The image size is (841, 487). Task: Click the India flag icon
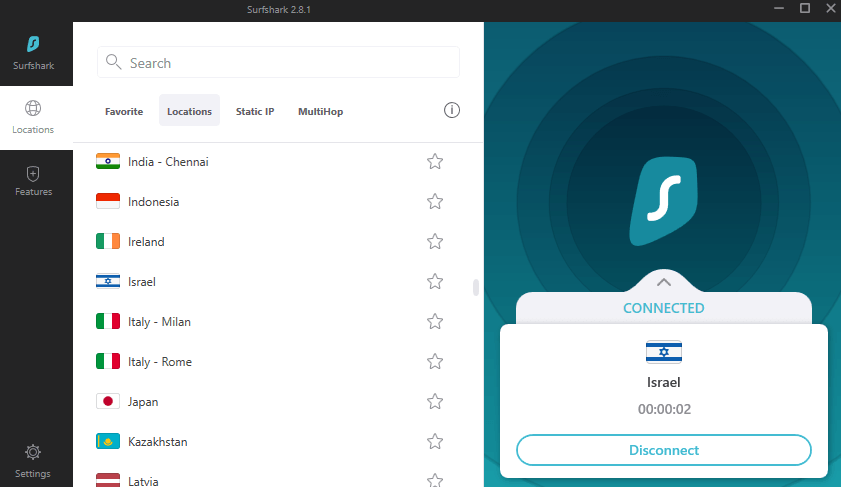tap(108, 161)
